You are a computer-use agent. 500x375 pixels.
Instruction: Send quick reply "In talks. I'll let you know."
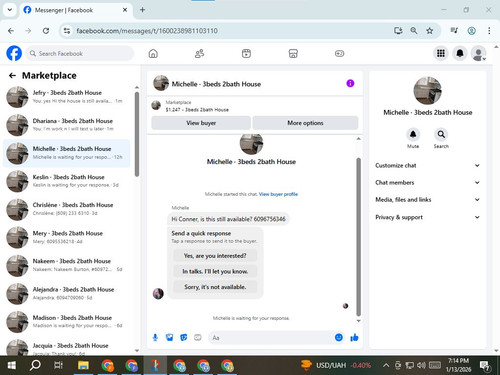pos(215,271)
